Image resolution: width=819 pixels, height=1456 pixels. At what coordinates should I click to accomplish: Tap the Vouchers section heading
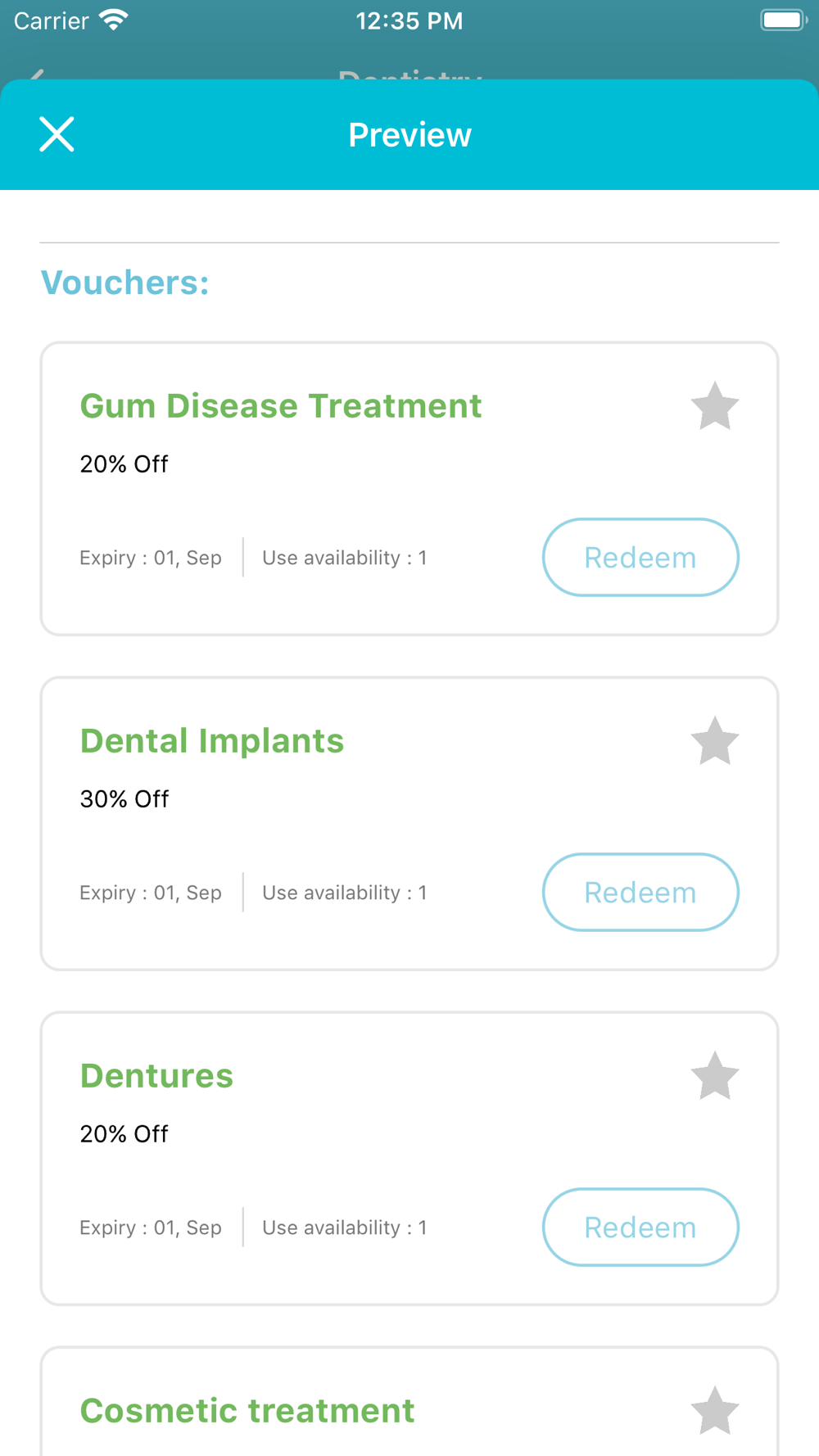click(125, 283)
